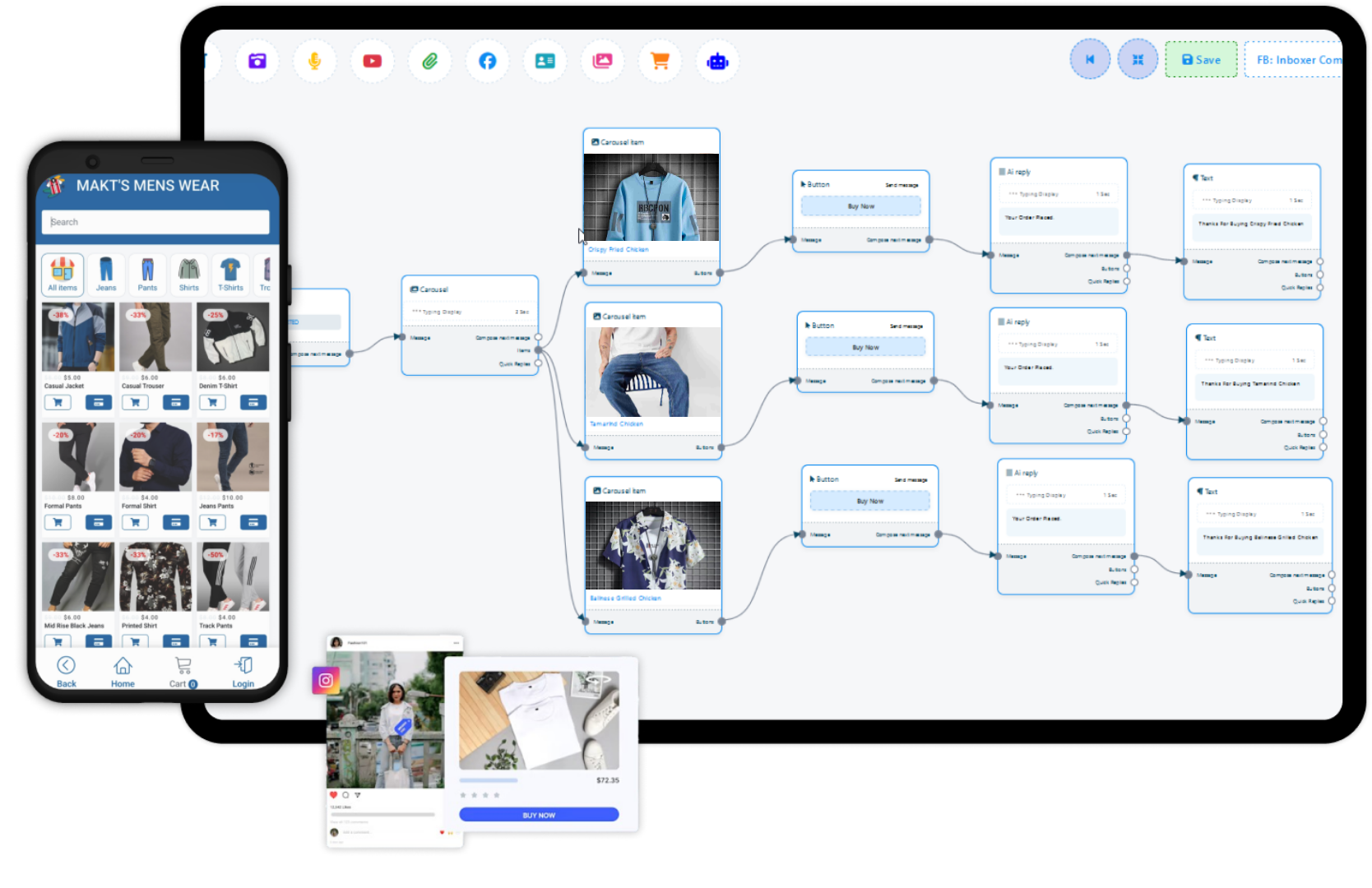
Task: Select the blue robot AI icon
Action: point(717,61)
